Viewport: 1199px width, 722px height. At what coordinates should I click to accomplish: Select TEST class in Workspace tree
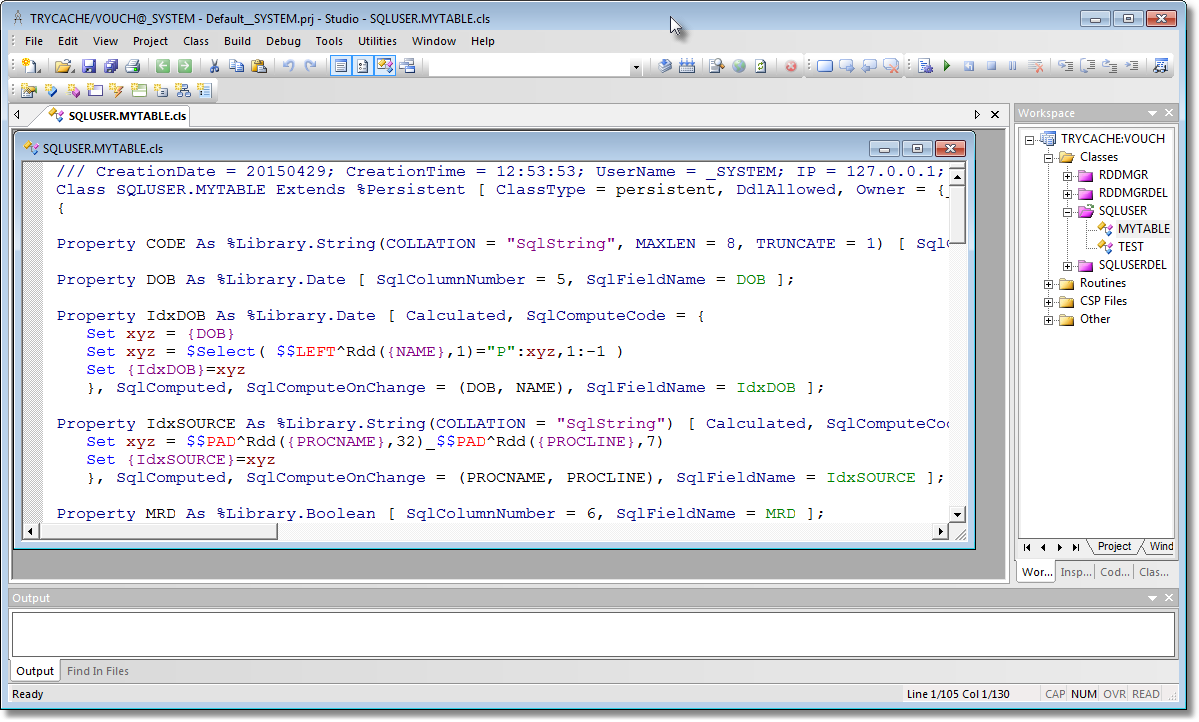pyautogui.click(x=1130, y=246)
